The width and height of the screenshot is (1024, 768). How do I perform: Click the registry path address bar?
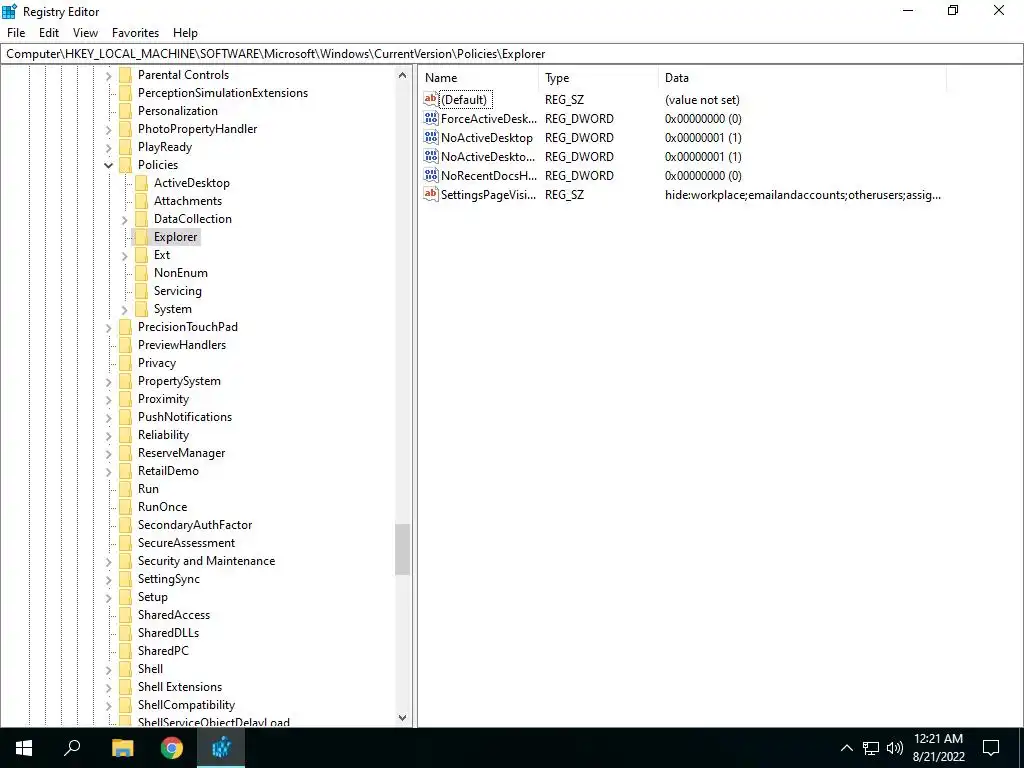(x=512, y=54)
